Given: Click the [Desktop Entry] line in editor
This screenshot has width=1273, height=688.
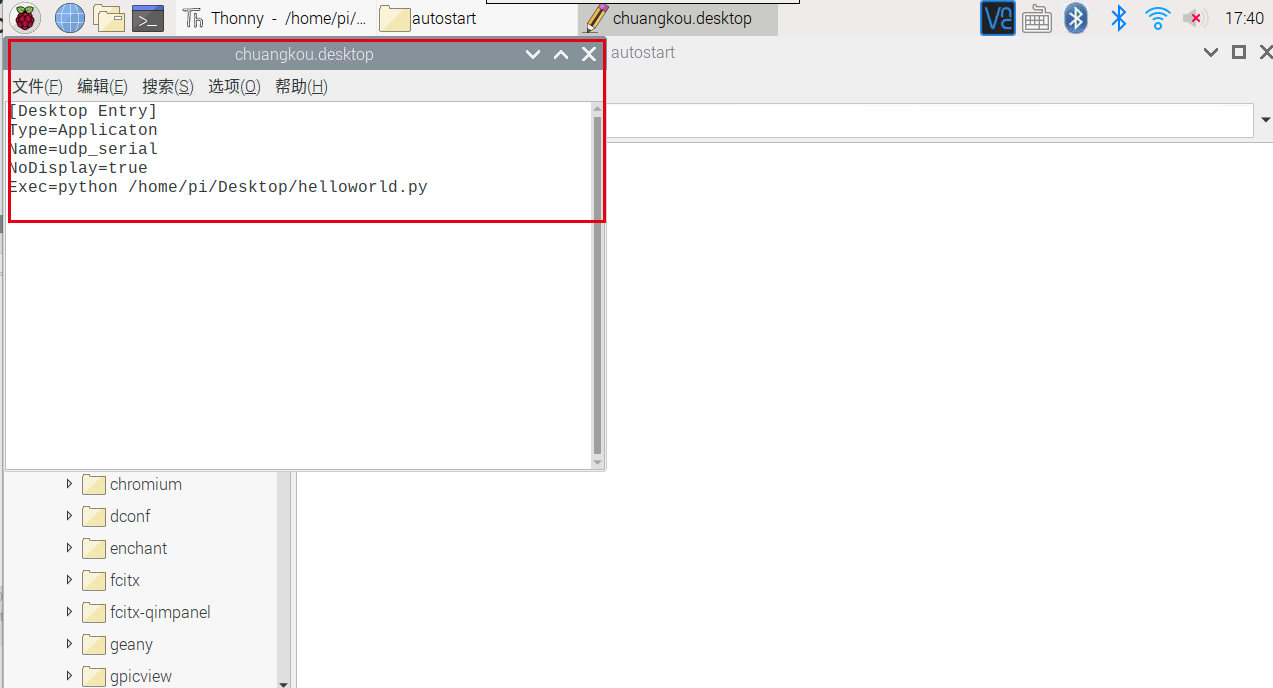Looking at the screenshot, I should [x=83, y=111].
